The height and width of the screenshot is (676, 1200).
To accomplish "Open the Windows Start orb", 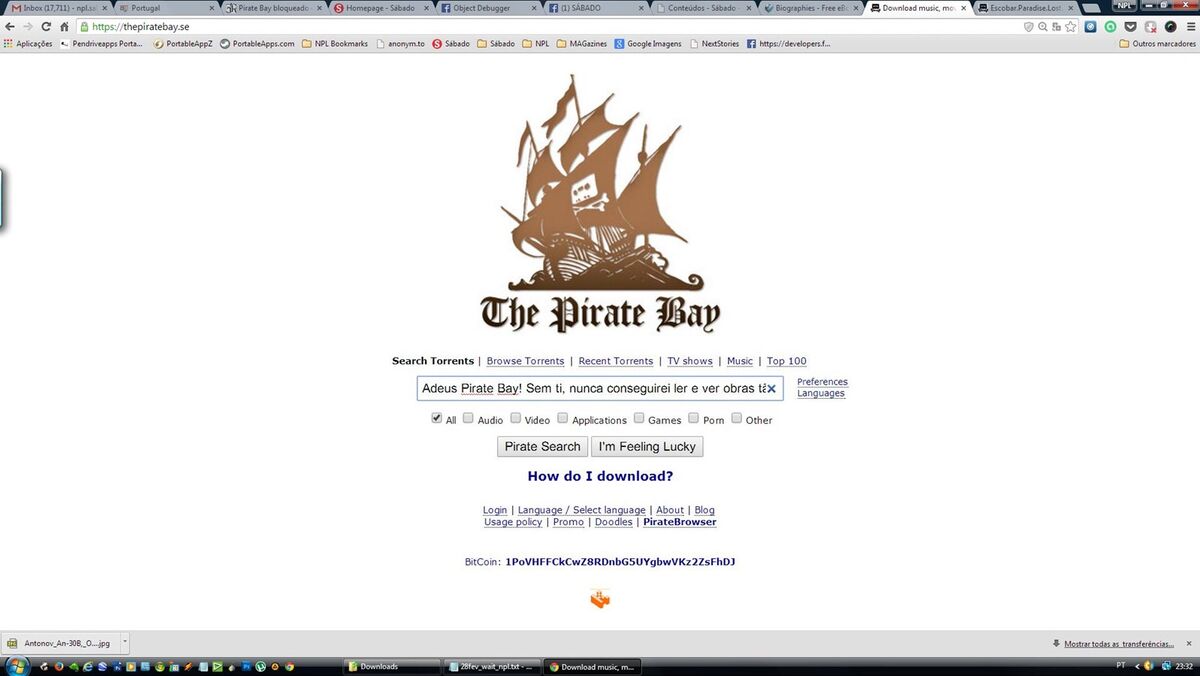I will tap(16, 666).
